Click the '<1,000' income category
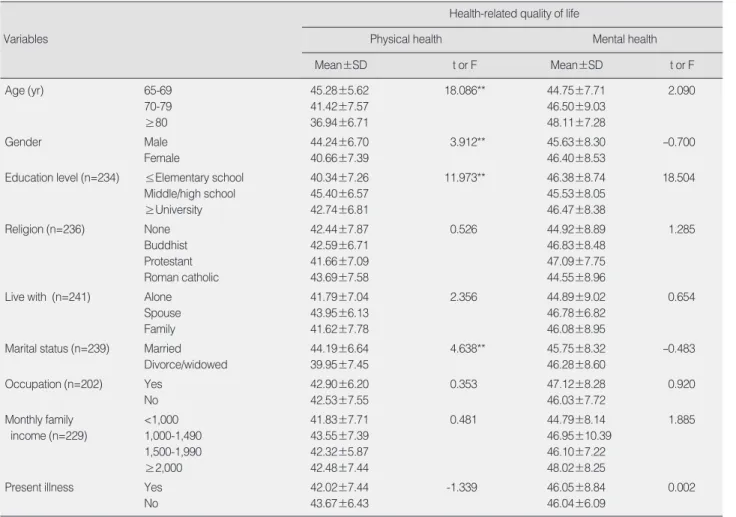Viewport: 736px width, 517px height. click(161, 420)
